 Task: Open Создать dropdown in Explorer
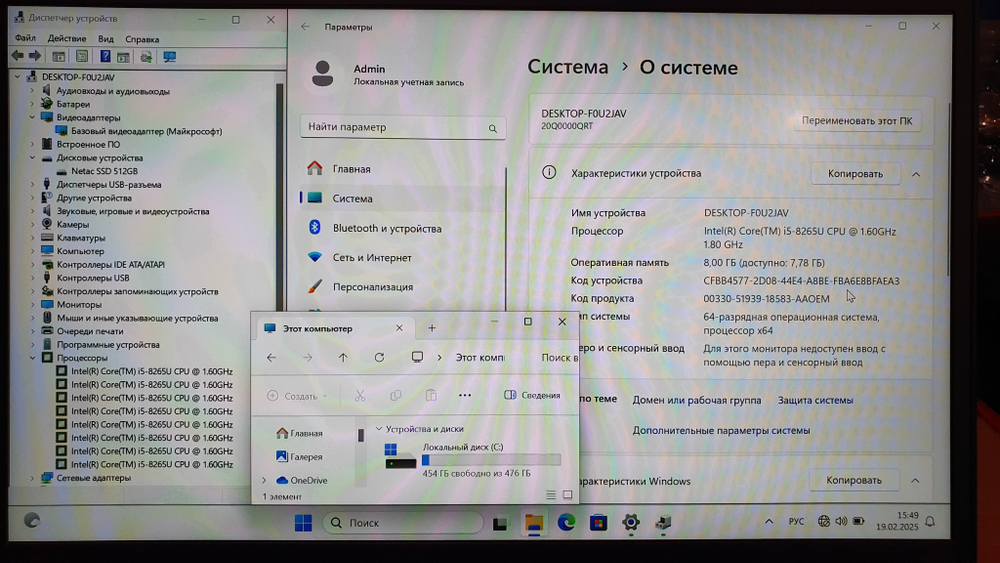[297, 396]
